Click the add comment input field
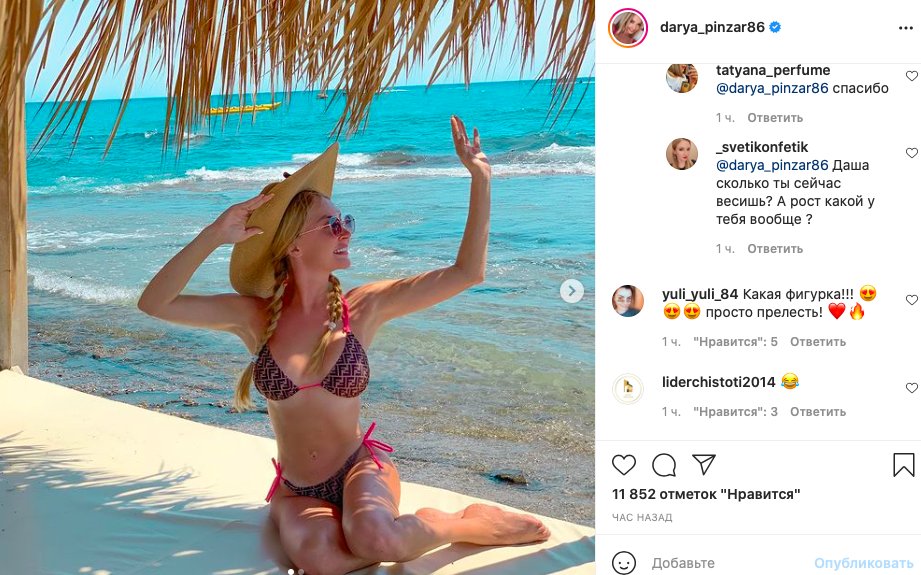Screen dimensions: 921x575 click(720, 563)
